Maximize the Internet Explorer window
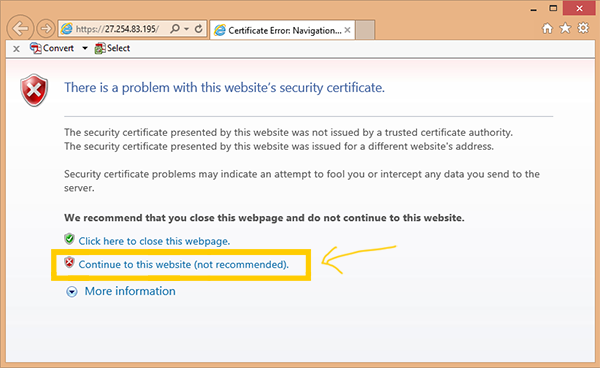 pyautogui.click(x=553, y=8)
